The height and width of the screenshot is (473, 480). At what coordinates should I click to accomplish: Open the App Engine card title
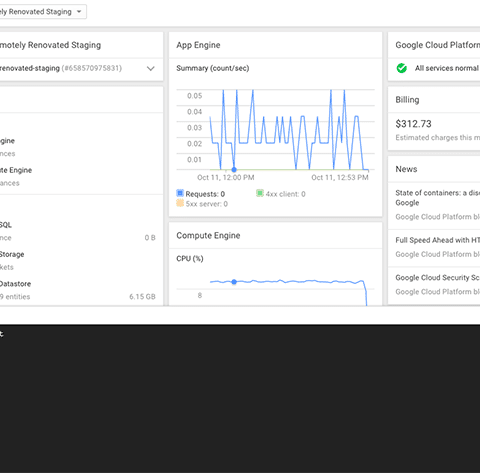pos(198,45)
